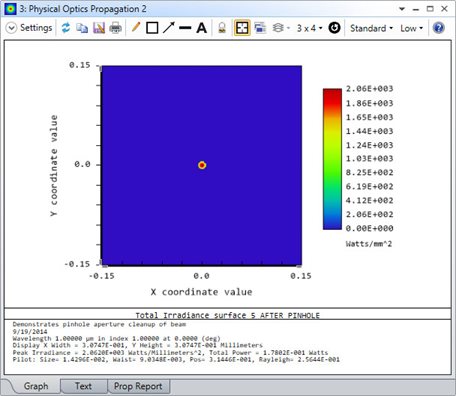Select the pencil annotate tool

click(136, 27)
